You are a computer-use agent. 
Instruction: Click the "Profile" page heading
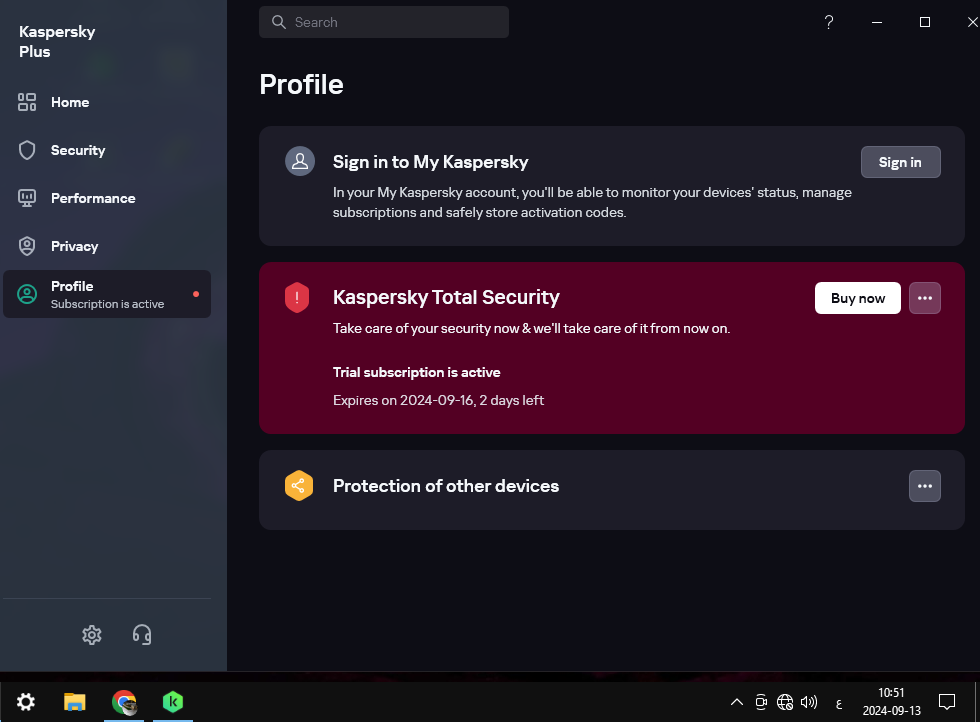(x=301, y=84)
